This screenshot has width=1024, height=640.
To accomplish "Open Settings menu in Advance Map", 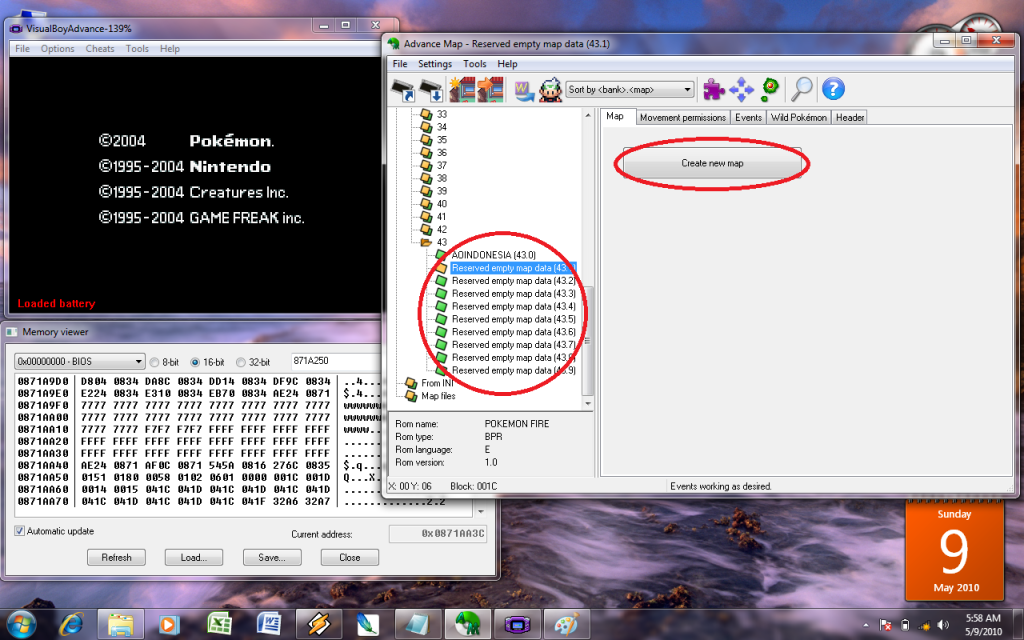I will (435, 64).
